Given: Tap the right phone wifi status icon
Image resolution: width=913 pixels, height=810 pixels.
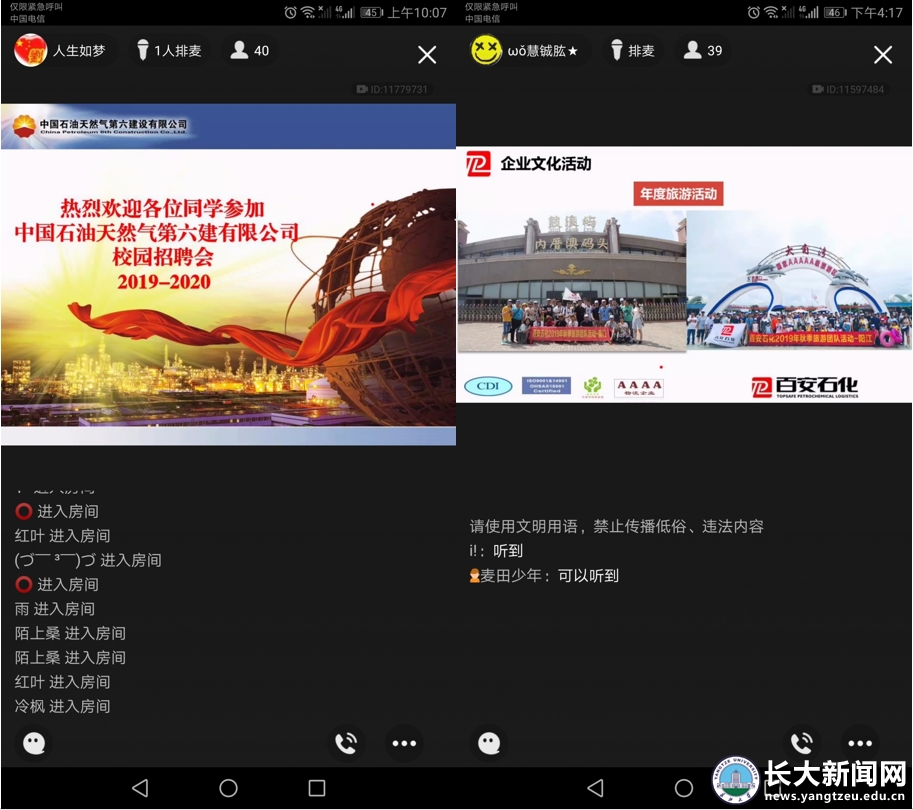Looking at the screenshot, I should pos(771,12).
